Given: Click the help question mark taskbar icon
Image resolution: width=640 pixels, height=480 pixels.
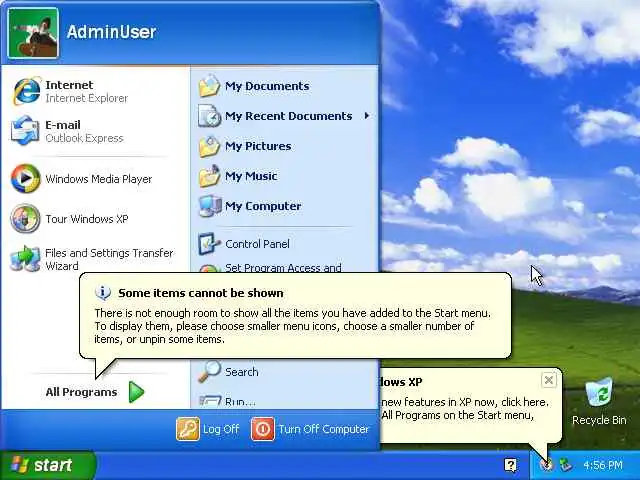Looking at the screenshot, I should point(510,465).
